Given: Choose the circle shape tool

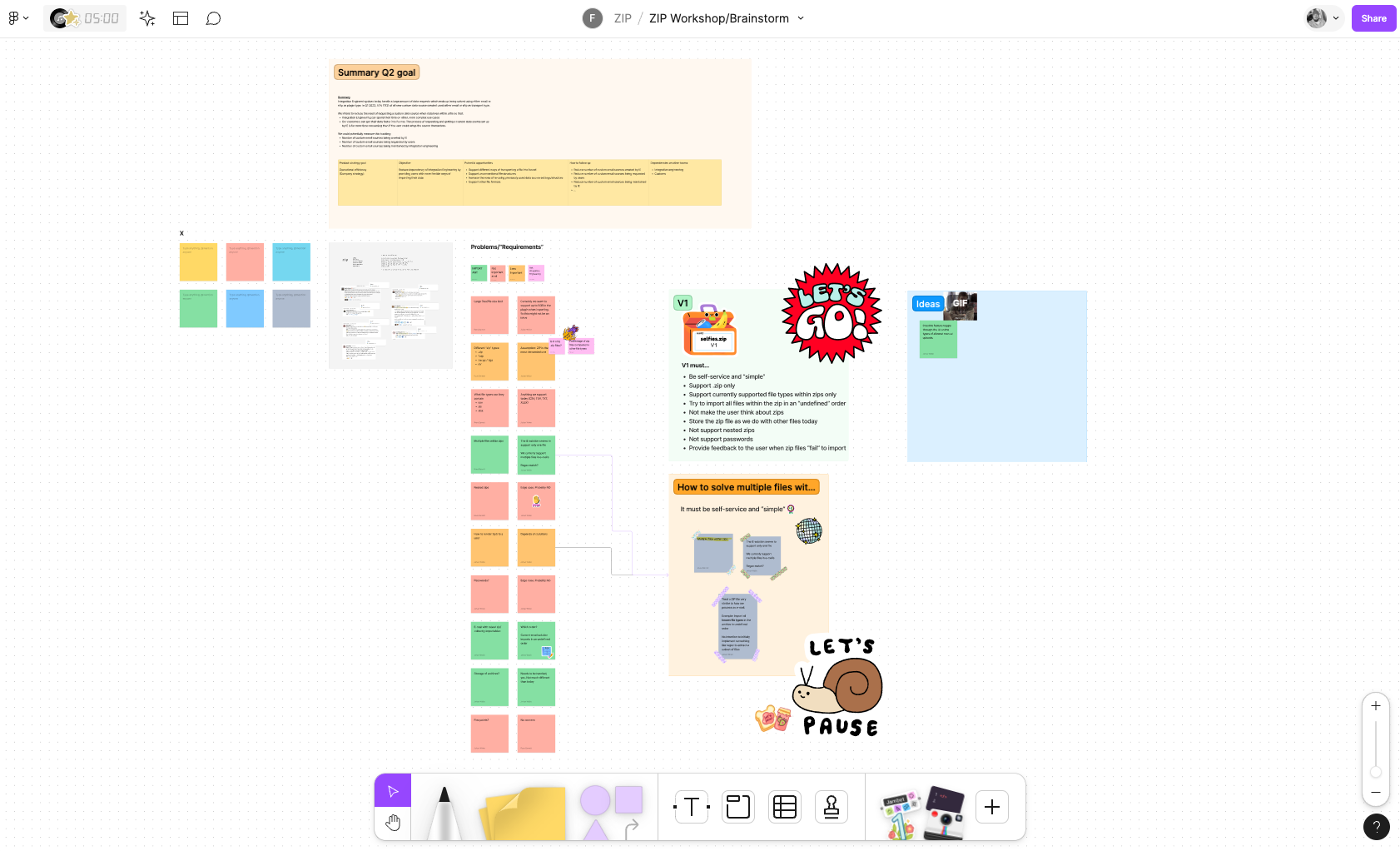Looking at the screenshot, I should click(x=594, y=800).
